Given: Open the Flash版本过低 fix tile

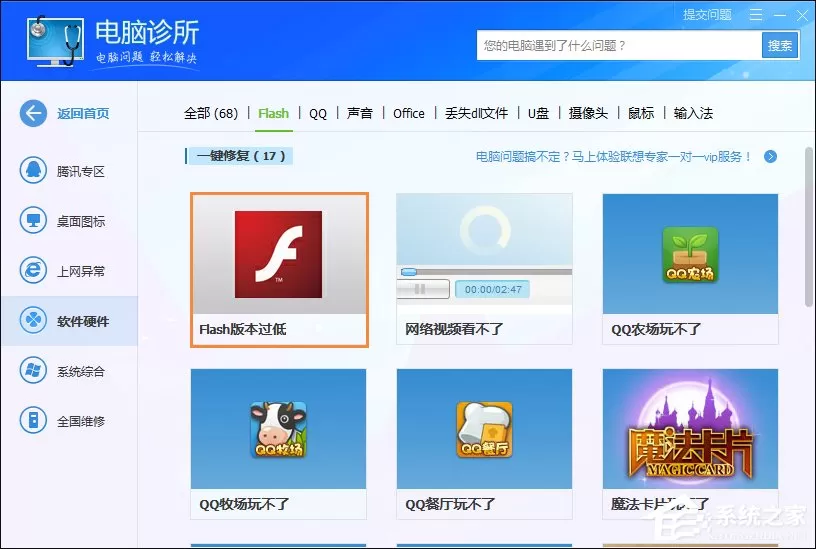Looking at the screenshot, I should tap(279, 270).
